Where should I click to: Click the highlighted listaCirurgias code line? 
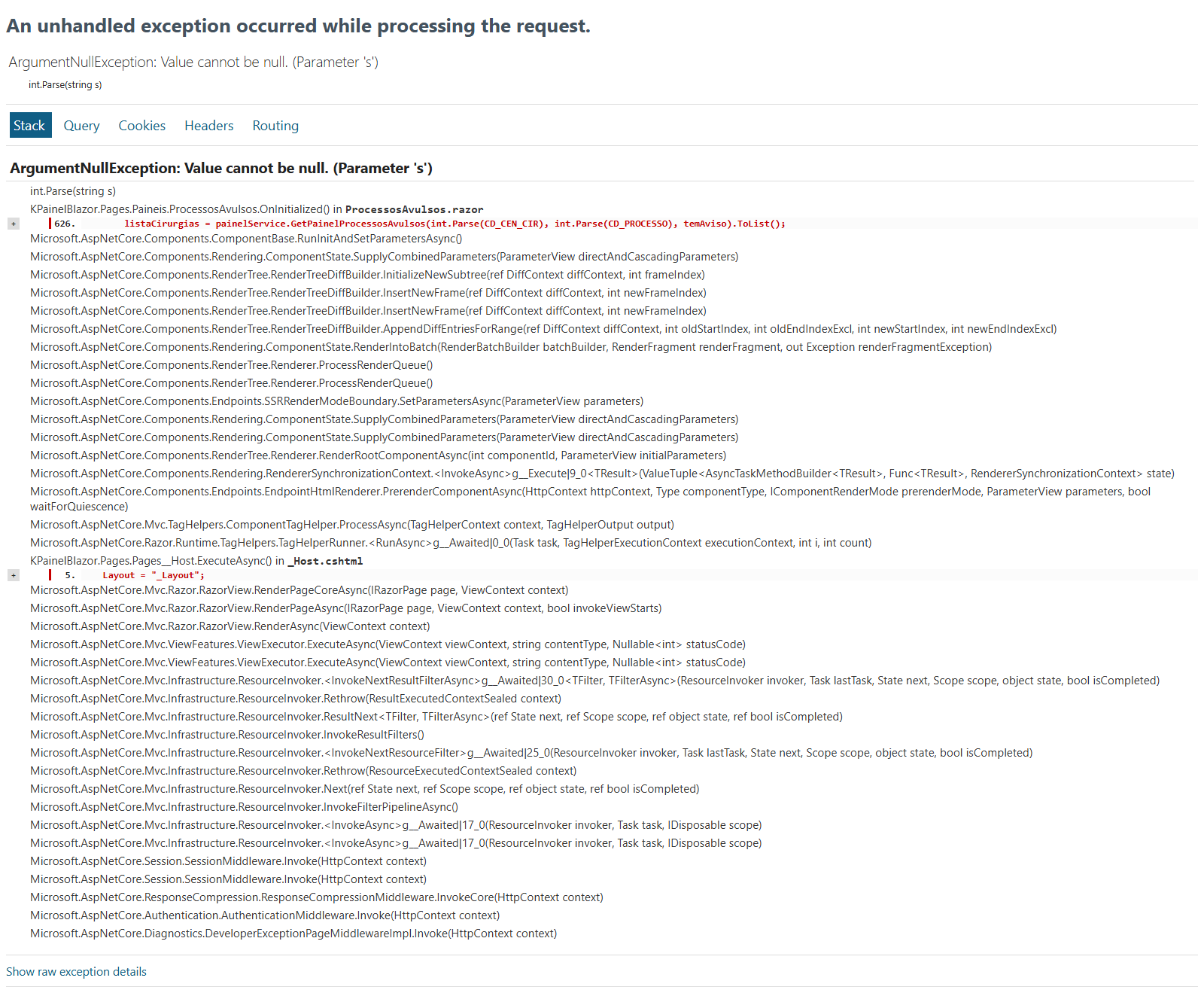point(455,224)
